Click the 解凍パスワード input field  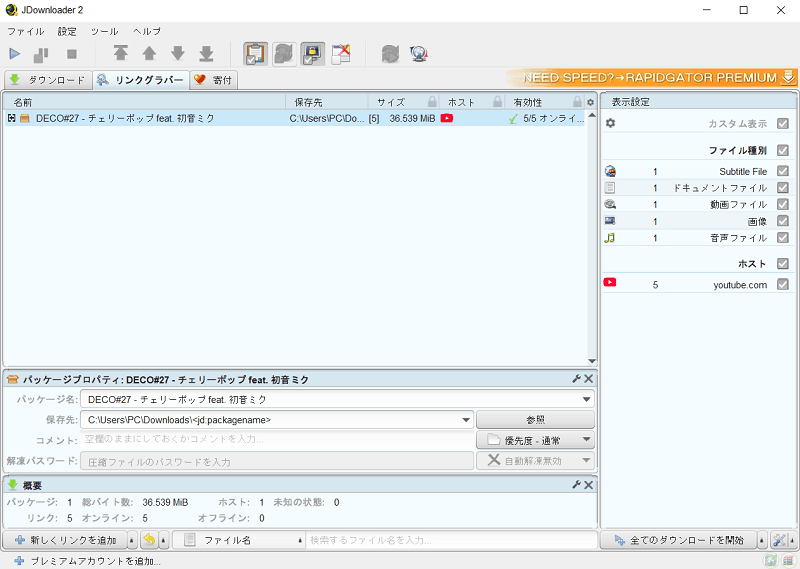click(x=277, y=461)
